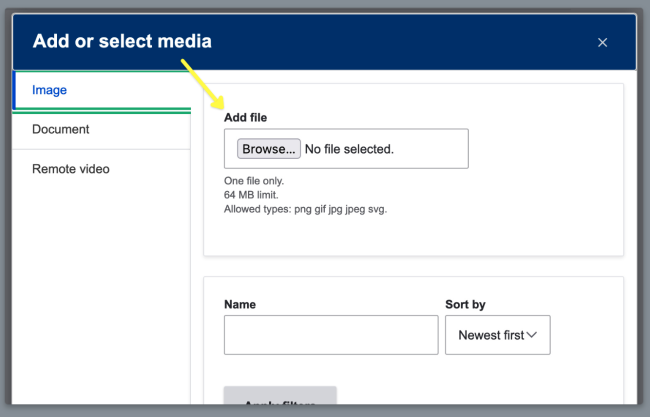Viewport: 650px width, 417px height.
Task: Close the Add or select media dialog
Action: click(x=602, y=42)
